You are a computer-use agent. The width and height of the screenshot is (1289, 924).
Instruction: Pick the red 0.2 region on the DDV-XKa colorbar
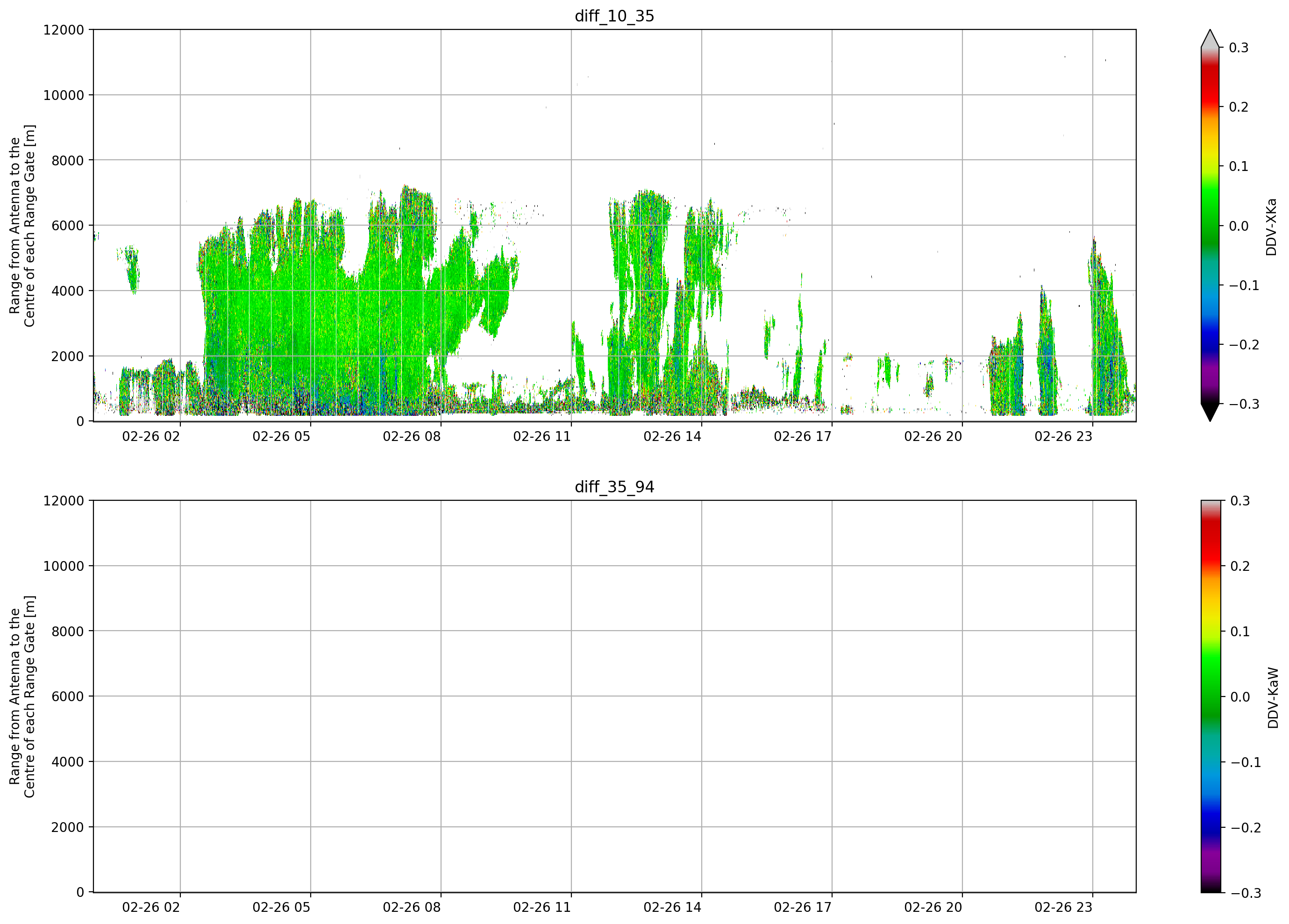[x=1210, y=106]
